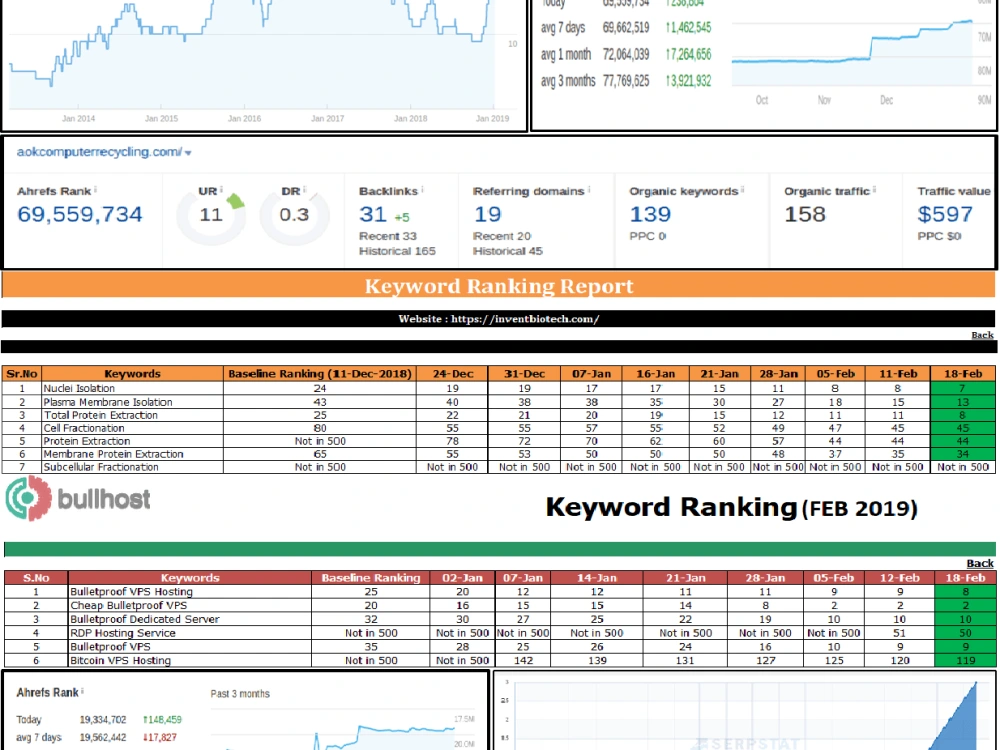Click the info icon next to UR

[x=221, y=189]
